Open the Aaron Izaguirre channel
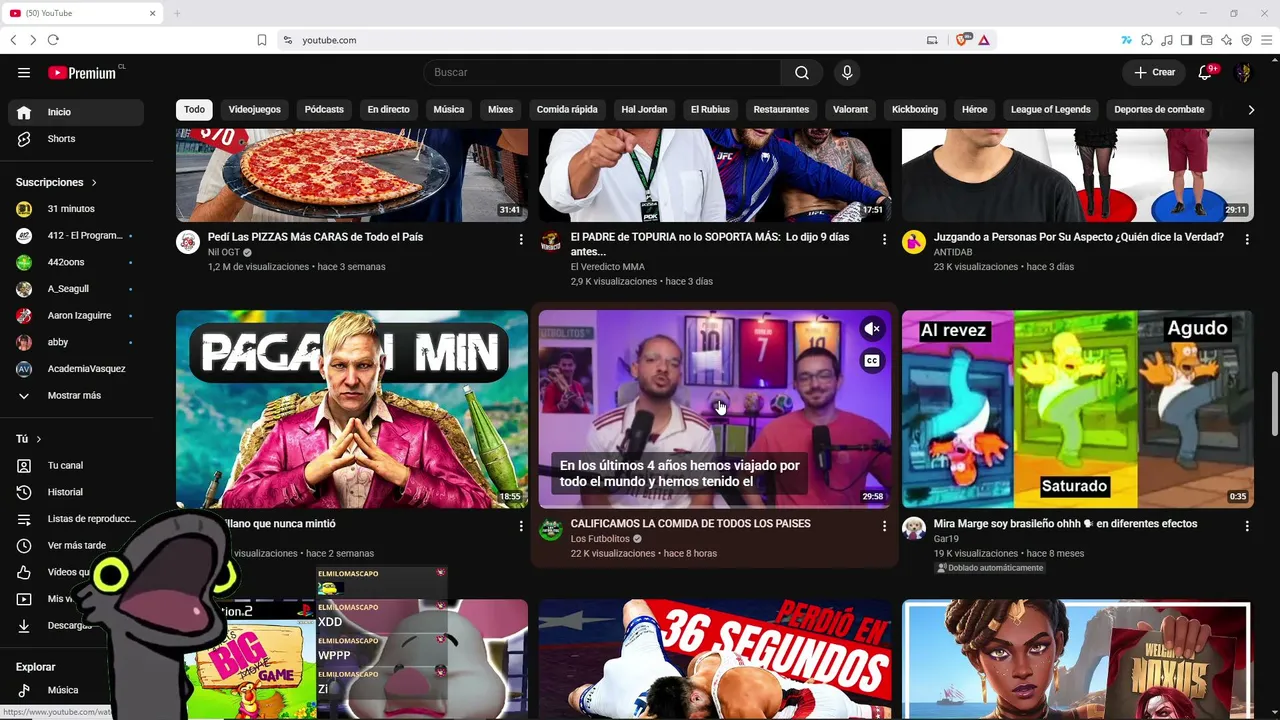The image size is (1280, 720). click(x=76, y=316)
